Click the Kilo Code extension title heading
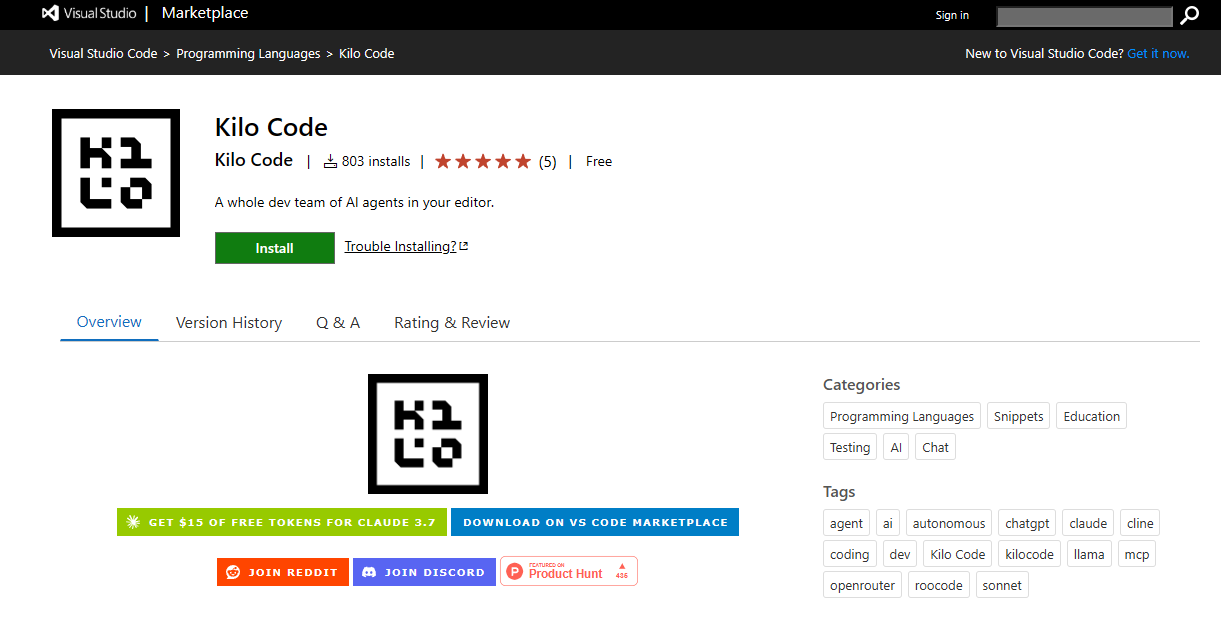 click(271, 127)
